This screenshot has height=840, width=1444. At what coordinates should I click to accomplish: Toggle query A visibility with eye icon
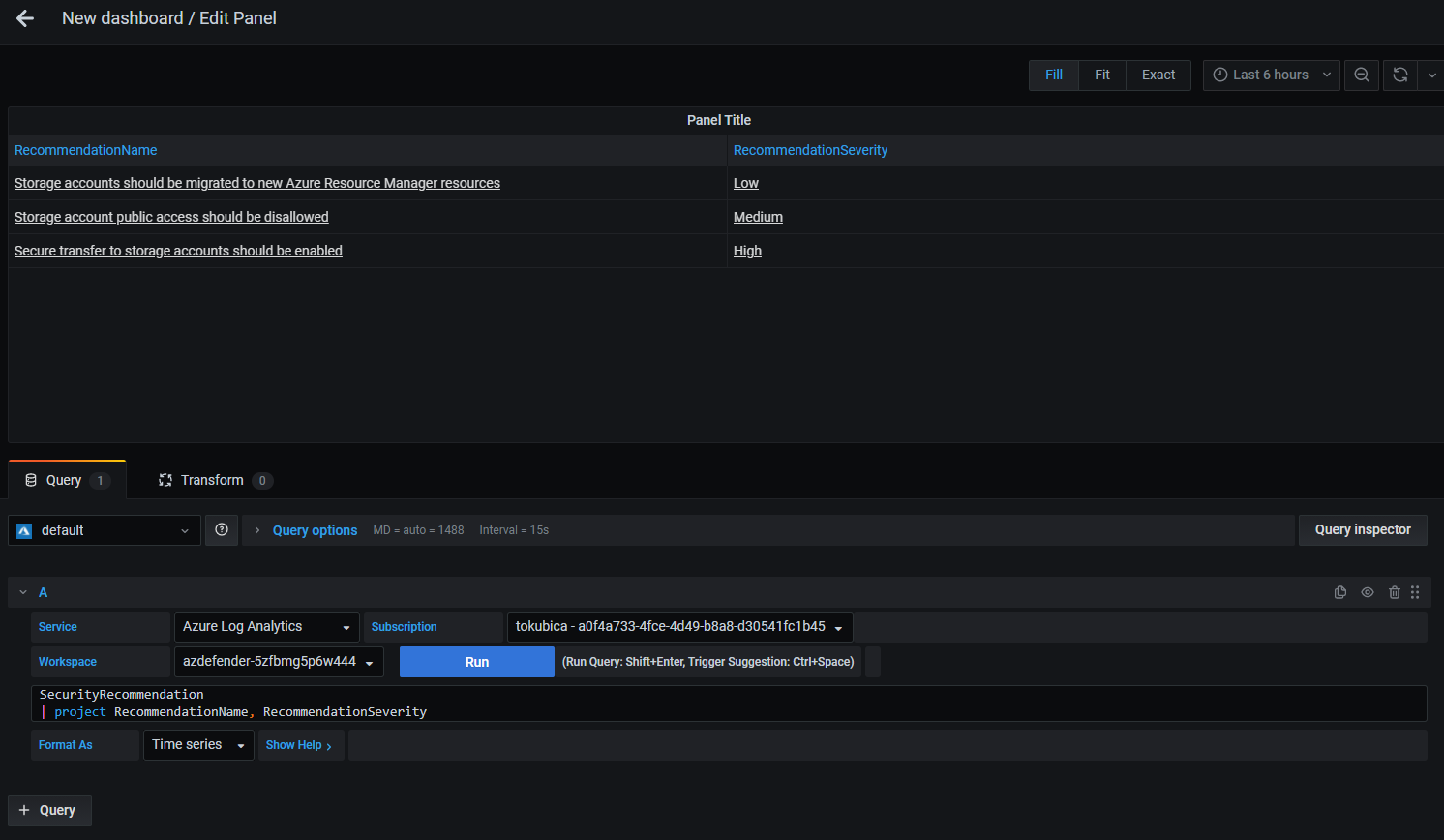pos(1368,592)
